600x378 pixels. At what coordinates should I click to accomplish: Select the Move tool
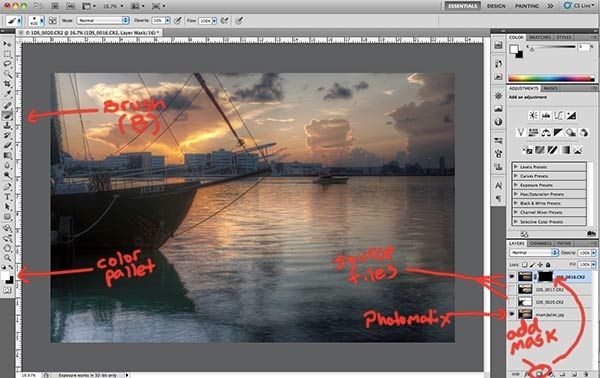coord(7,44)
